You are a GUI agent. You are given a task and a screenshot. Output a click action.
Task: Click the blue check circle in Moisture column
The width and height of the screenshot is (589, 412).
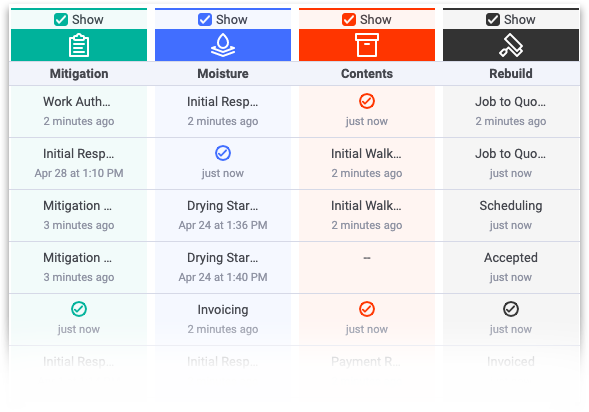(x=223, y=153)
